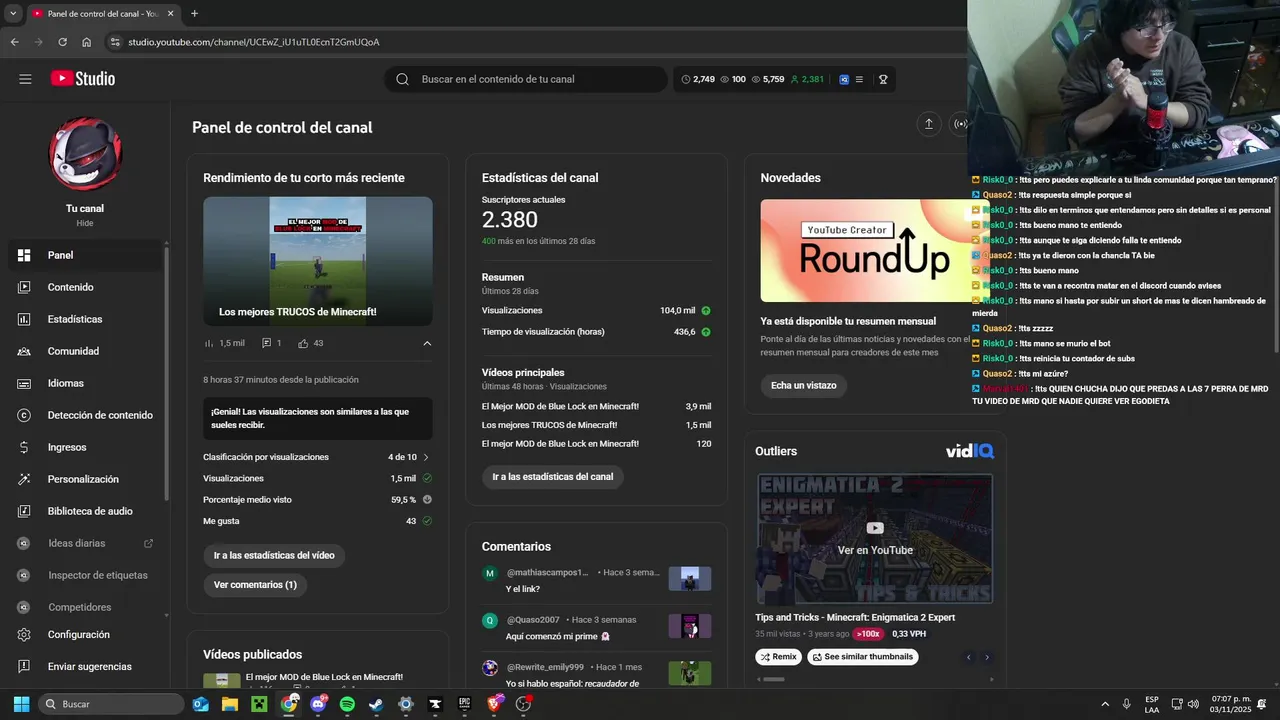The height and width of the screenshot is (720, 1280).
Task: Click the YouTube Studio logo
Action: [x=83, y=79]
